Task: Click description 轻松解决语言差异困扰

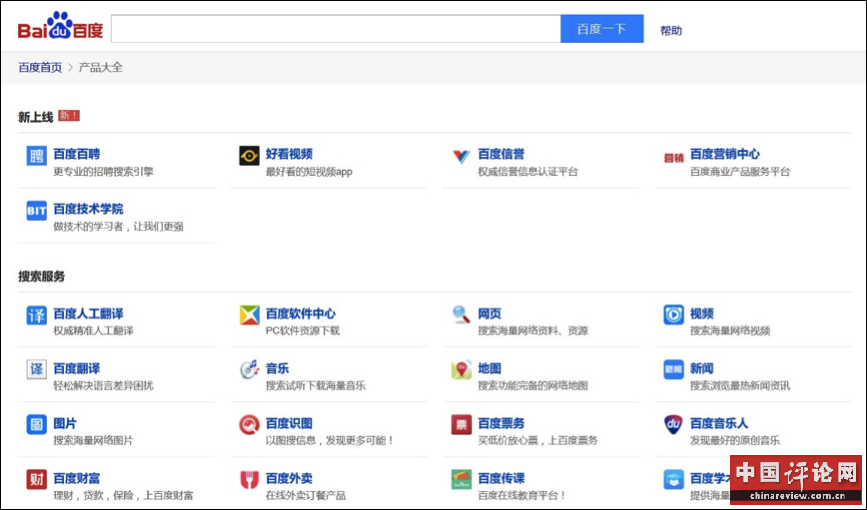Action: [x=103, y=386]
